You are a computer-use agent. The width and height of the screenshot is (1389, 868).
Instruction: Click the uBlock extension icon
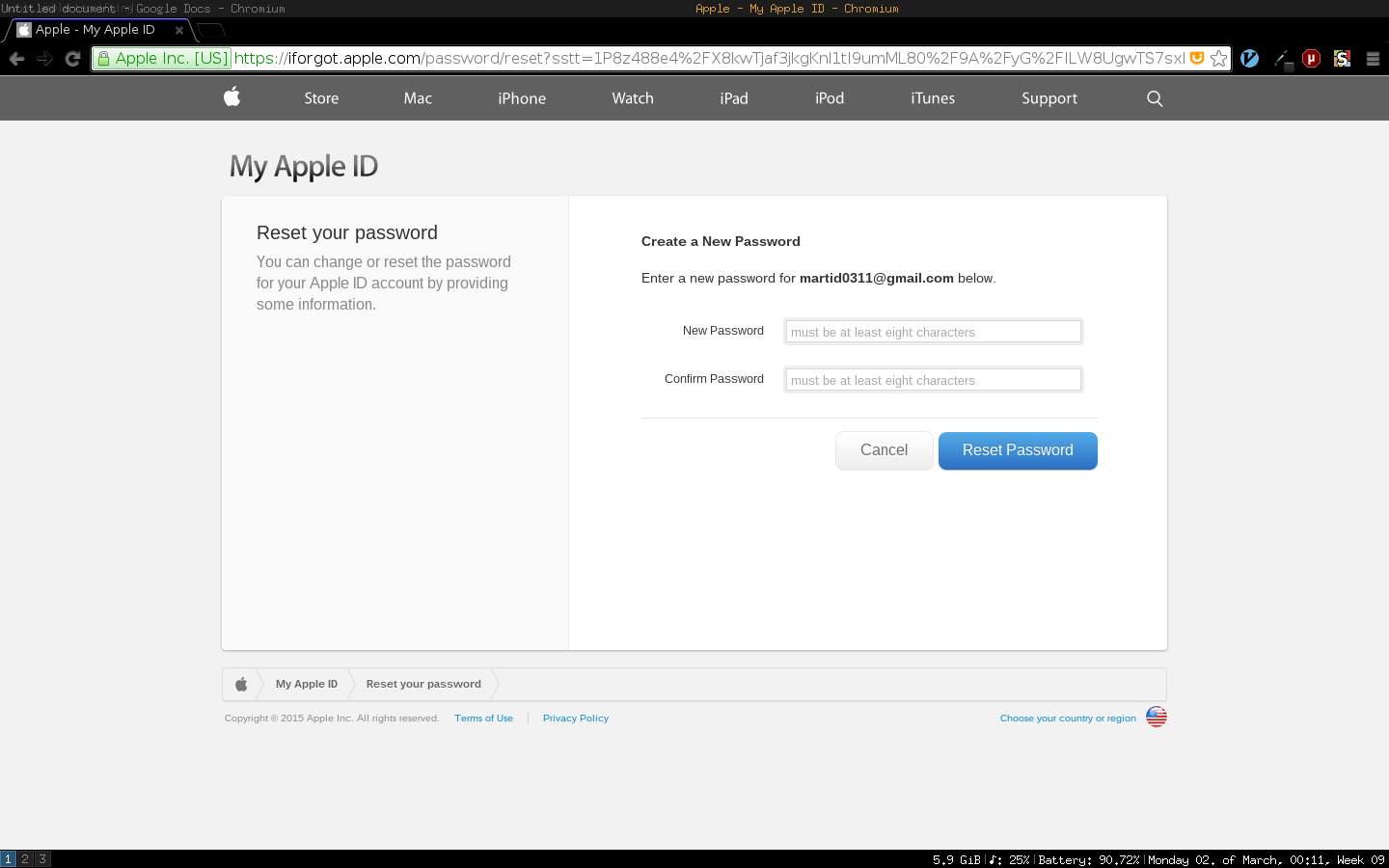tap(1311, 59)
